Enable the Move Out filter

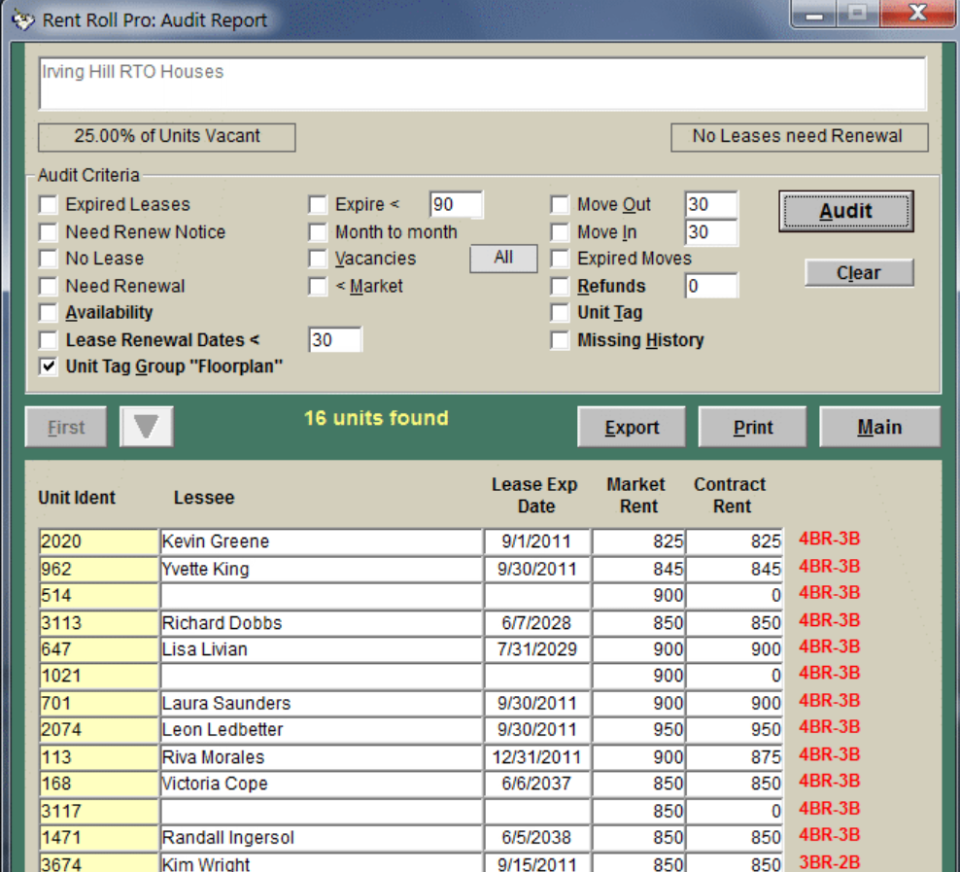(559, 204)
